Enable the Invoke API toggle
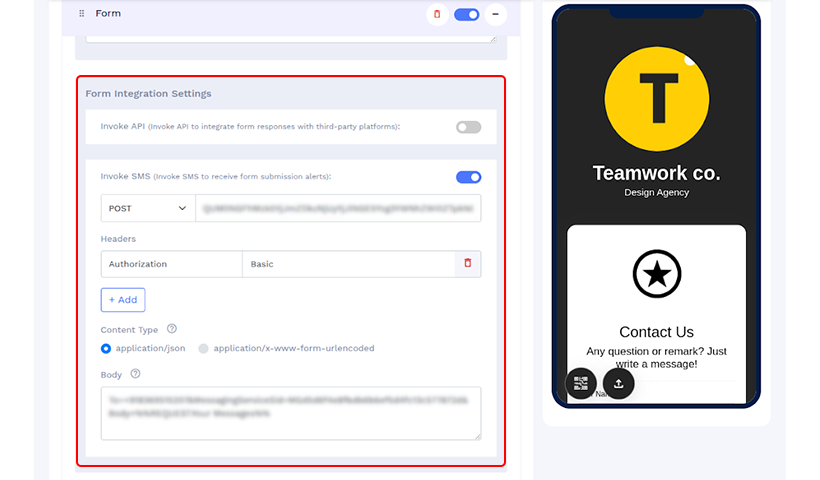 point(468,127)
